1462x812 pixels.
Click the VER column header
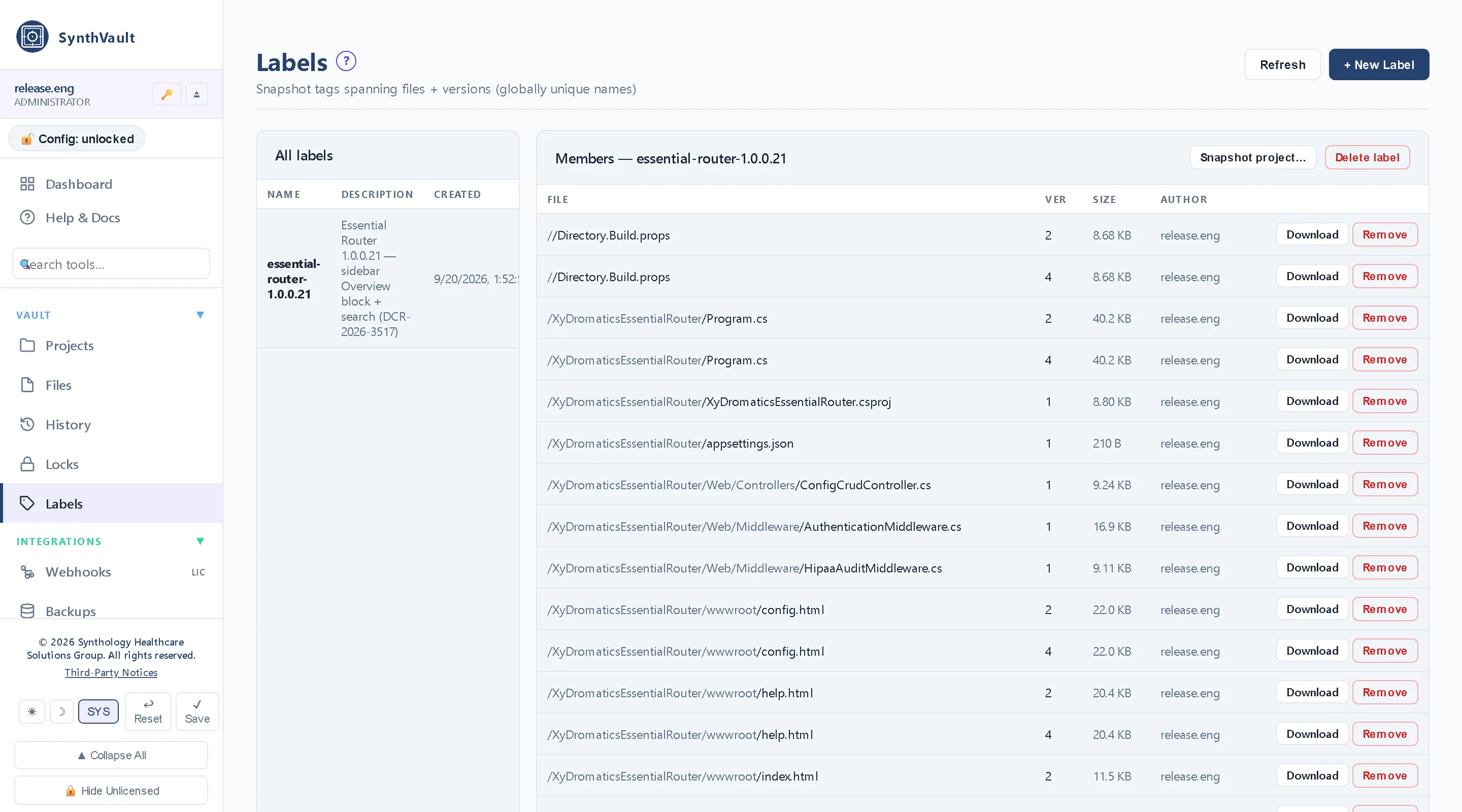tap(1056, 200)
